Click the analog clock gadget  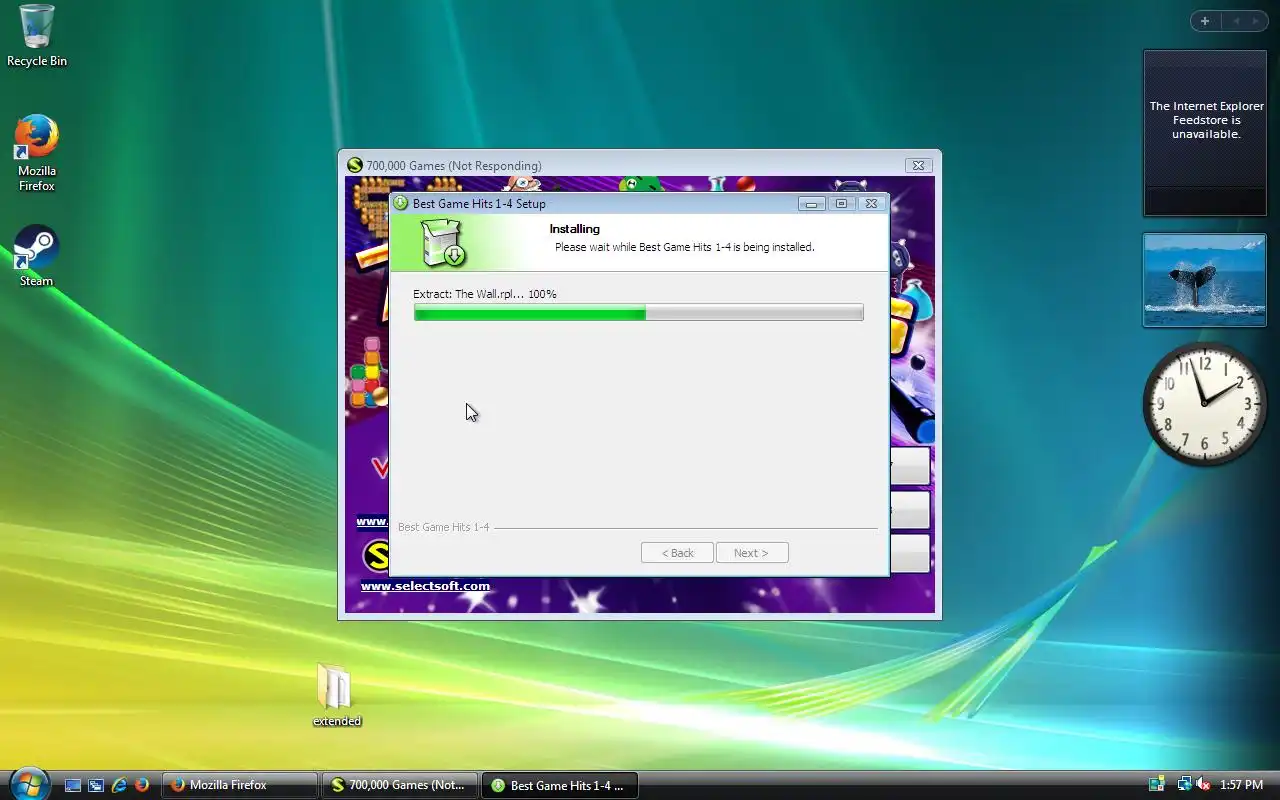click(x=1205, y=403)
